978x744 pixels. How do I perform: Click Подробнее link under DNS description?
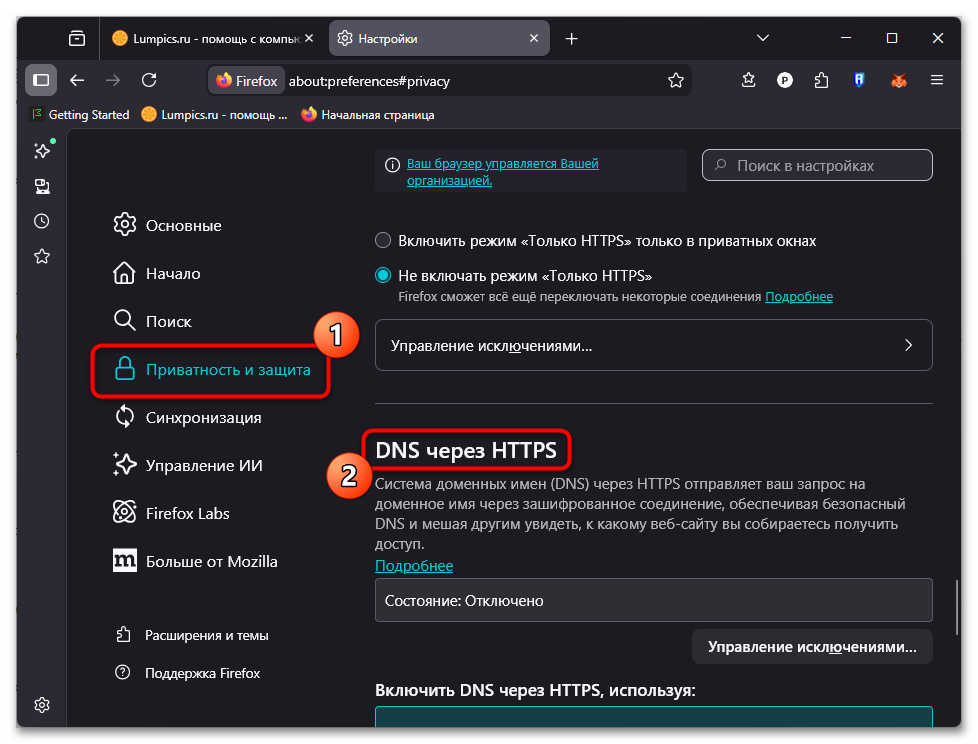(x=414, y=566)
